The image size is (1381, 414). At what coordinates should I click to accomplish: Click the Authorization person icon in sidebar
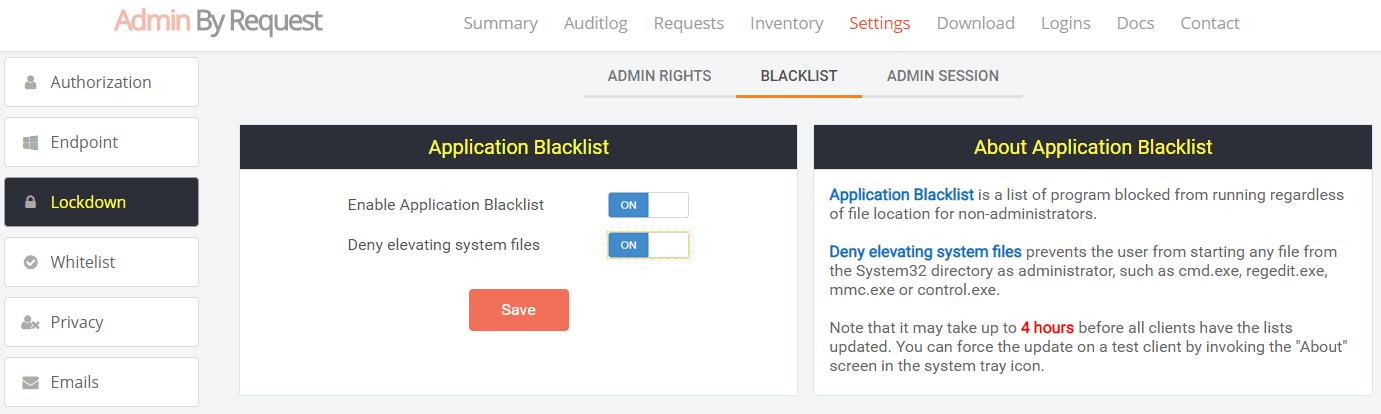(30, 82)
